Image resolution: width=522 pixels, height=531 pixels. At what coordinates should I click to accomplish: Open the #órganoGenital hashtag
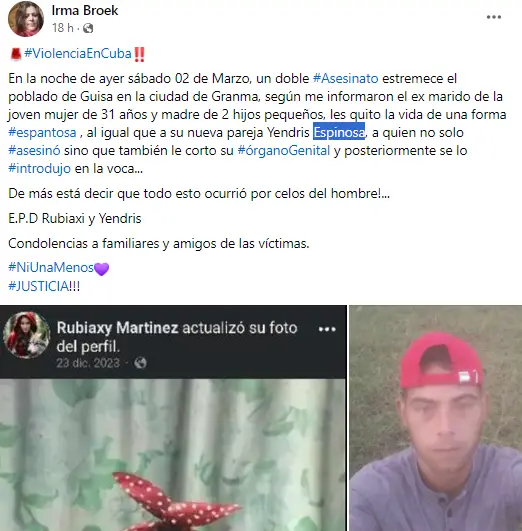click(x=284, y=150)
